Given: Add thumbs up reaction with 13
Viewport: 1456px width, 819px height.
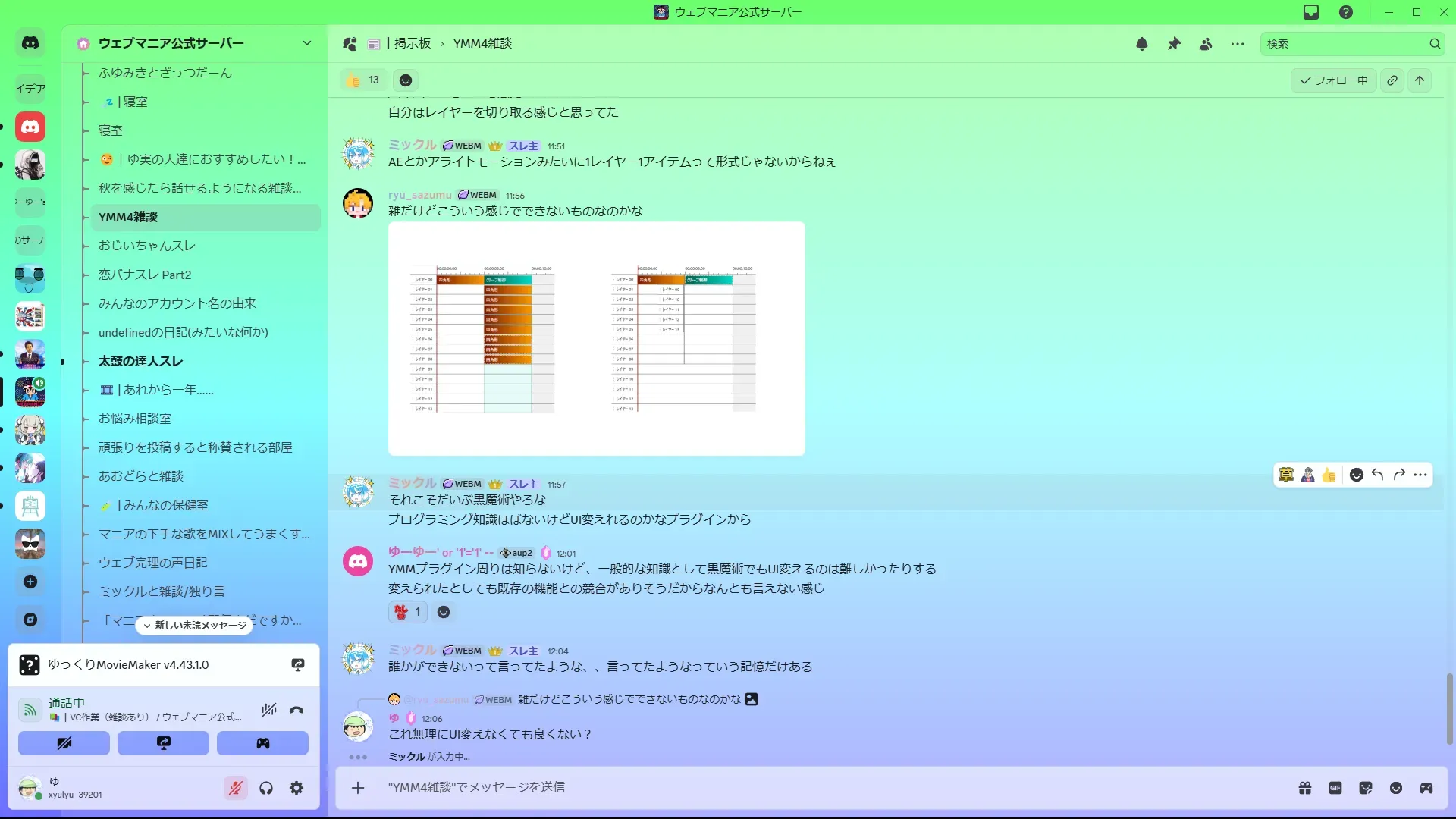Looking at the screenshot, I should point(363,80).
